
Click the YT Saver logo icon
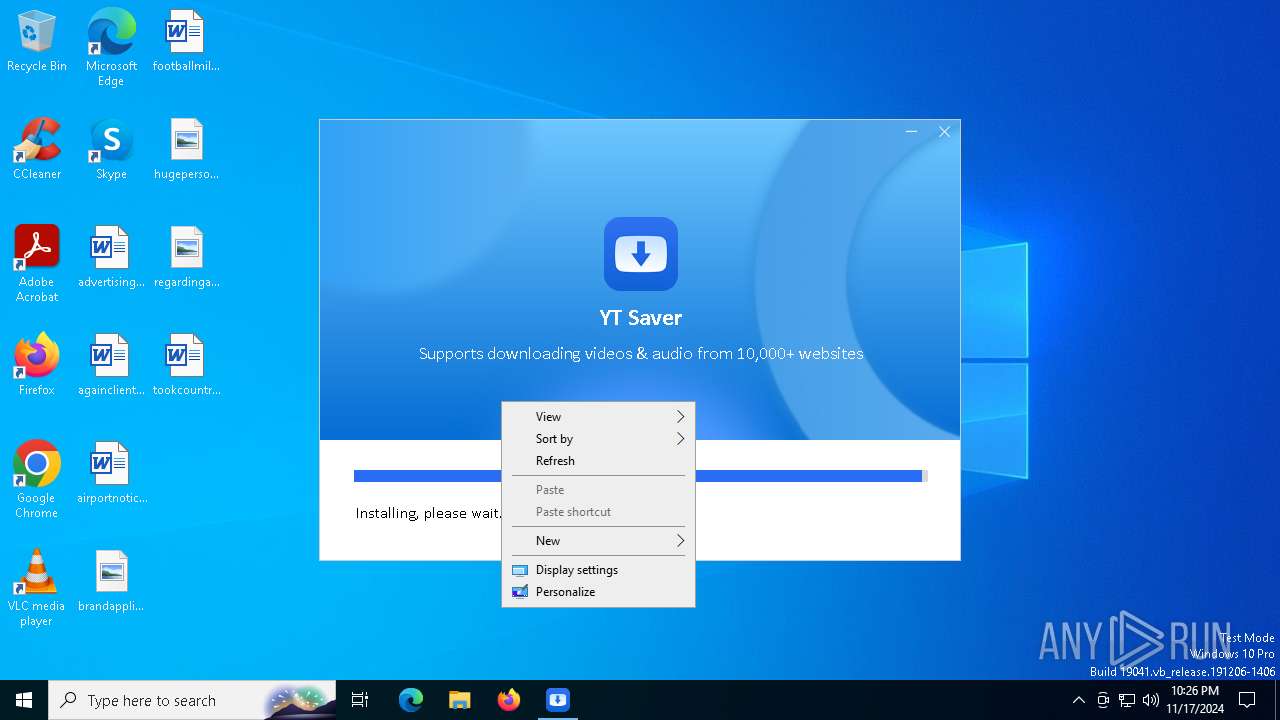[641, 254]
